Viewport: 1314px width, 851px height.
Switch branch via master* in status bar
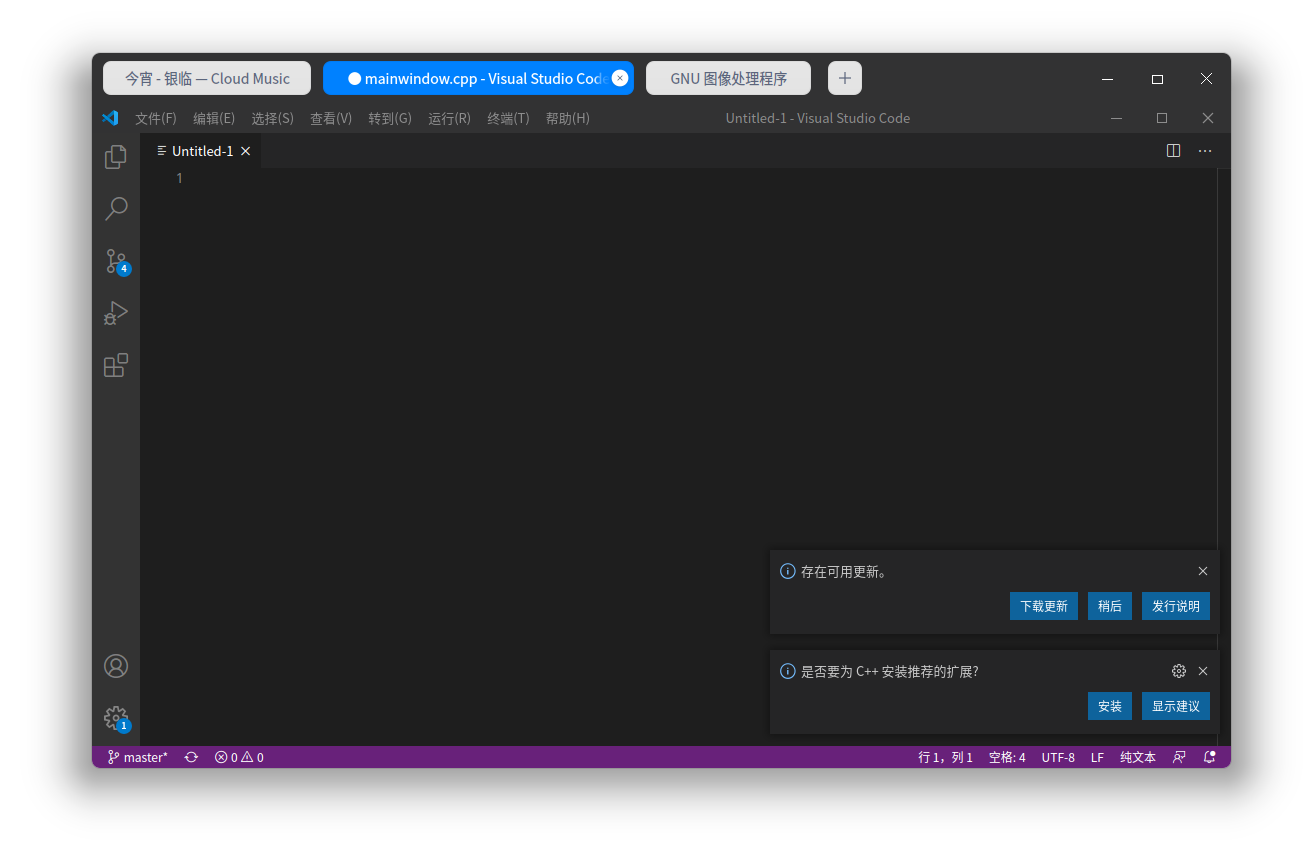click(x=138, y=758)
